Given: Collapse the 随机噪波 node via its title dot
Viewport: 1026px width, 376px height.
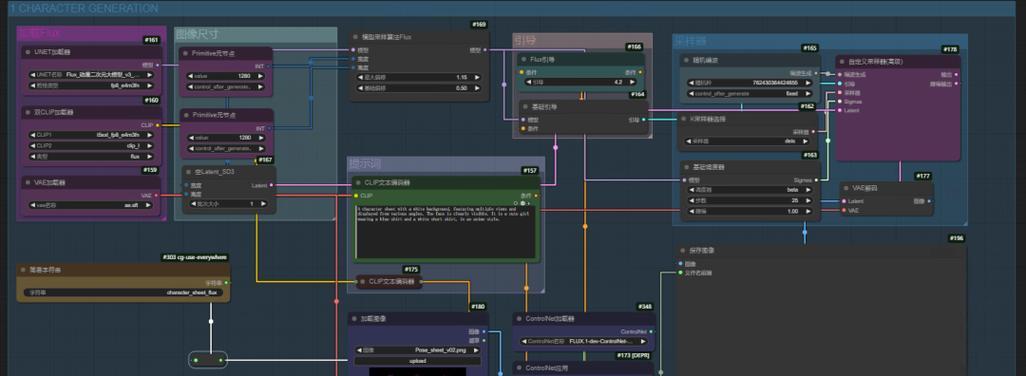Looking at the screenshot, I should tap(686, 60).
